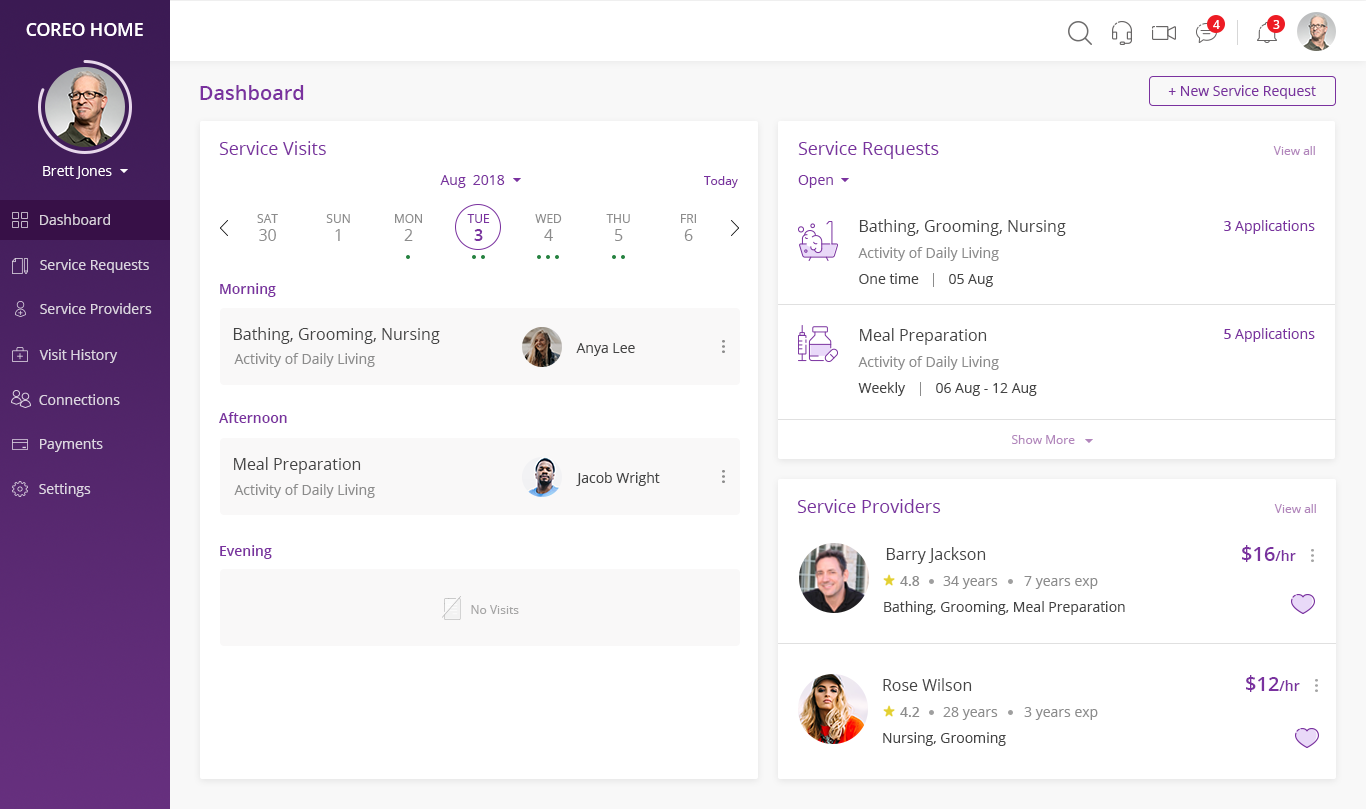The width and height of the screenshot is (1366, 809).
Task: Click the meal preparation bottle icon
Action: 818,345
